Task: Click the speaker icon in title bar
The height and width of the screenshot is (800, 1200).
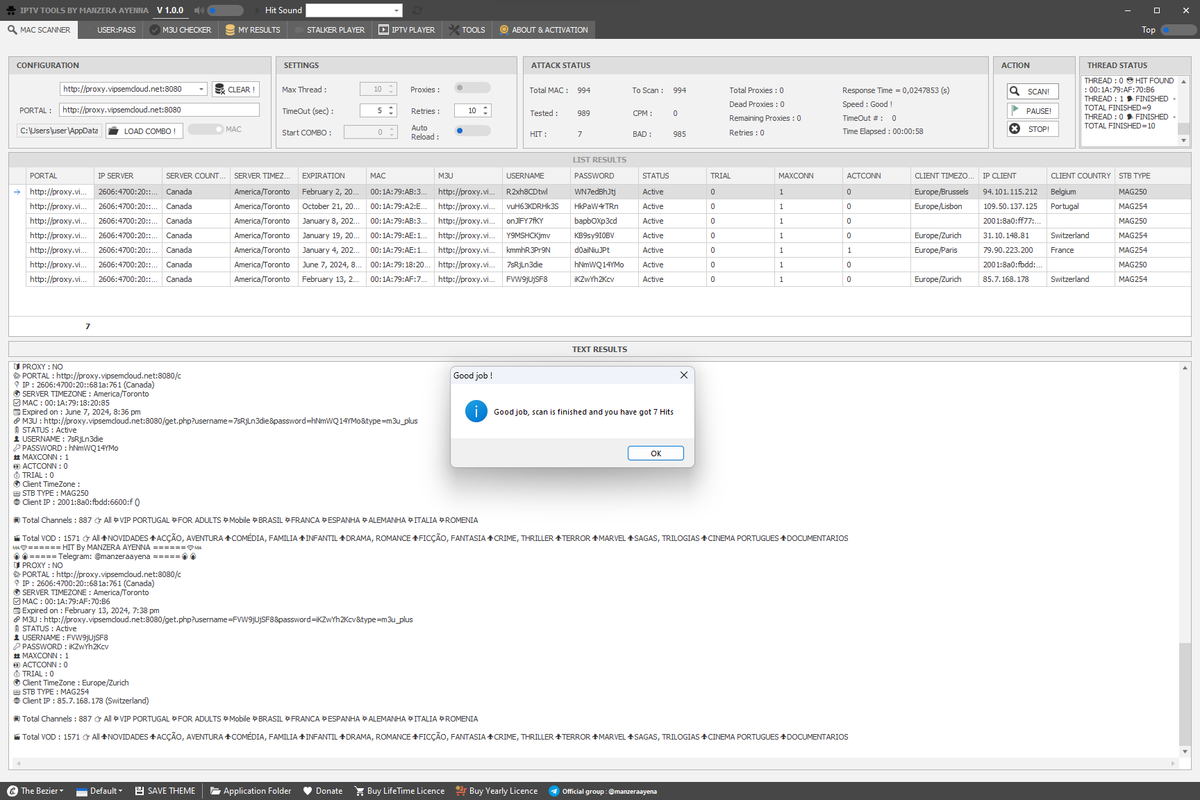Action: [x=200, y=10]
